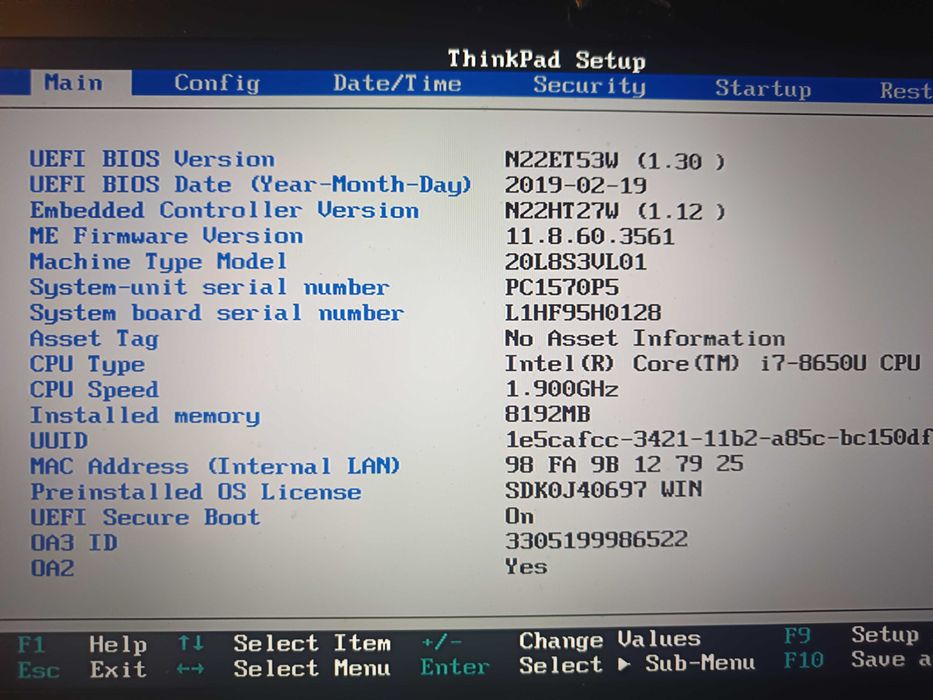
Task: Click the UUID value starting with 1e5cafcc
Action: pos(719,439)
